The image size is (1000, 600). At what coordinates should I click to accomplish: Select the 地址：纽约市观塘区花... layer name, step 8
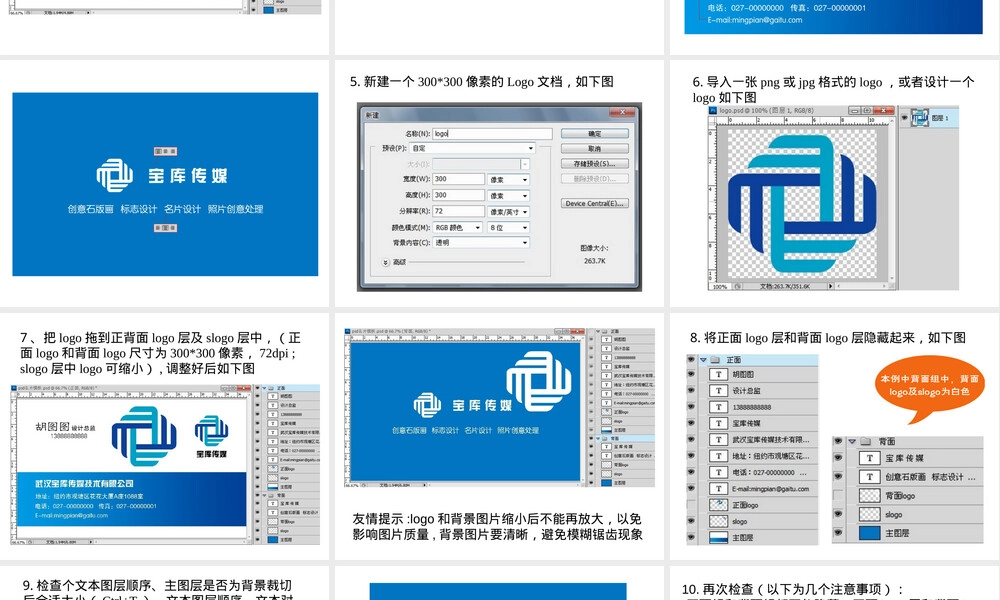pyautogui.click(x=770, y=456)
